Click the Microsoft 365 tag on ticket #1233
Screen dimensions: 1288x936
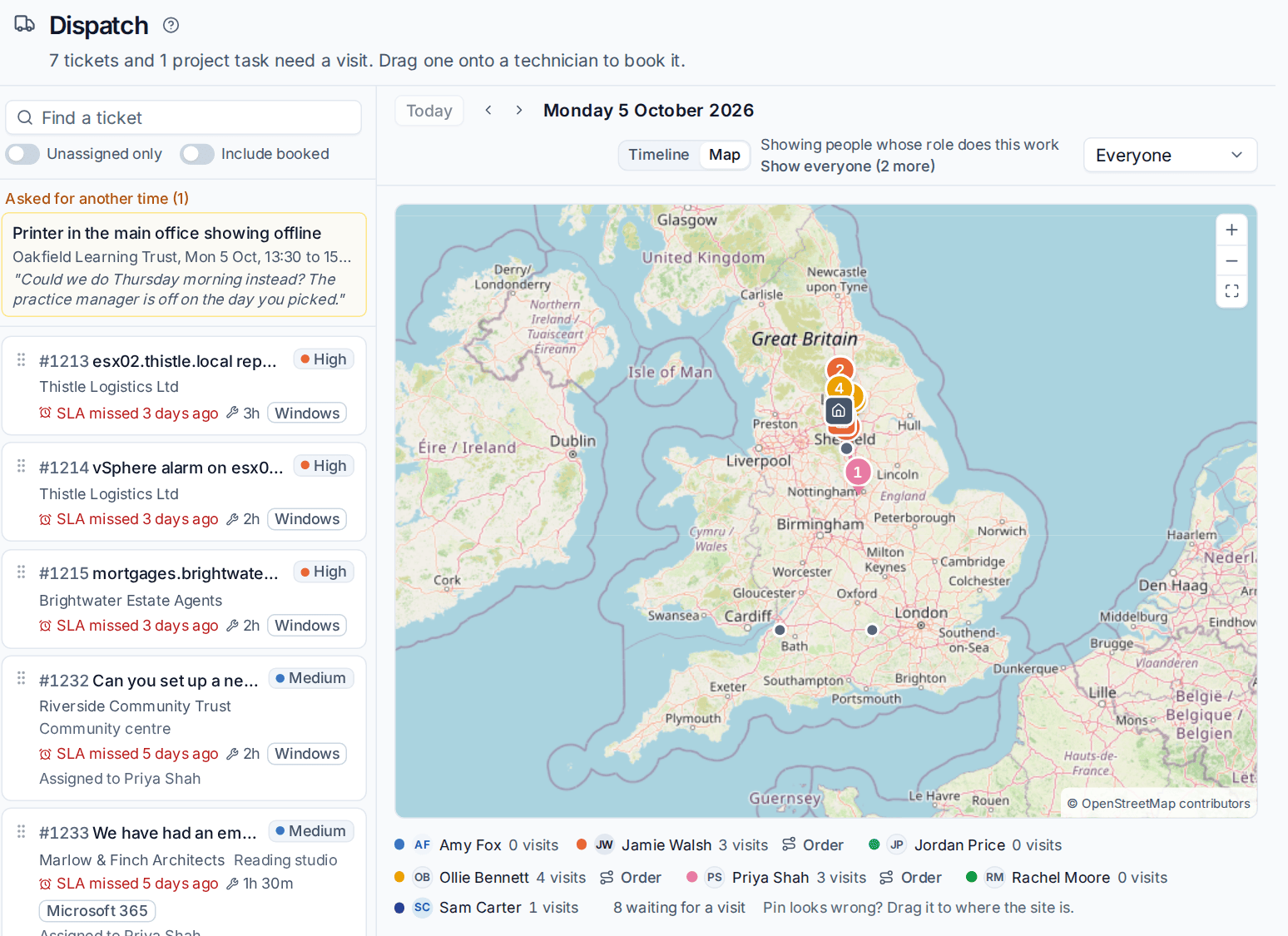(x=97, y=911)
